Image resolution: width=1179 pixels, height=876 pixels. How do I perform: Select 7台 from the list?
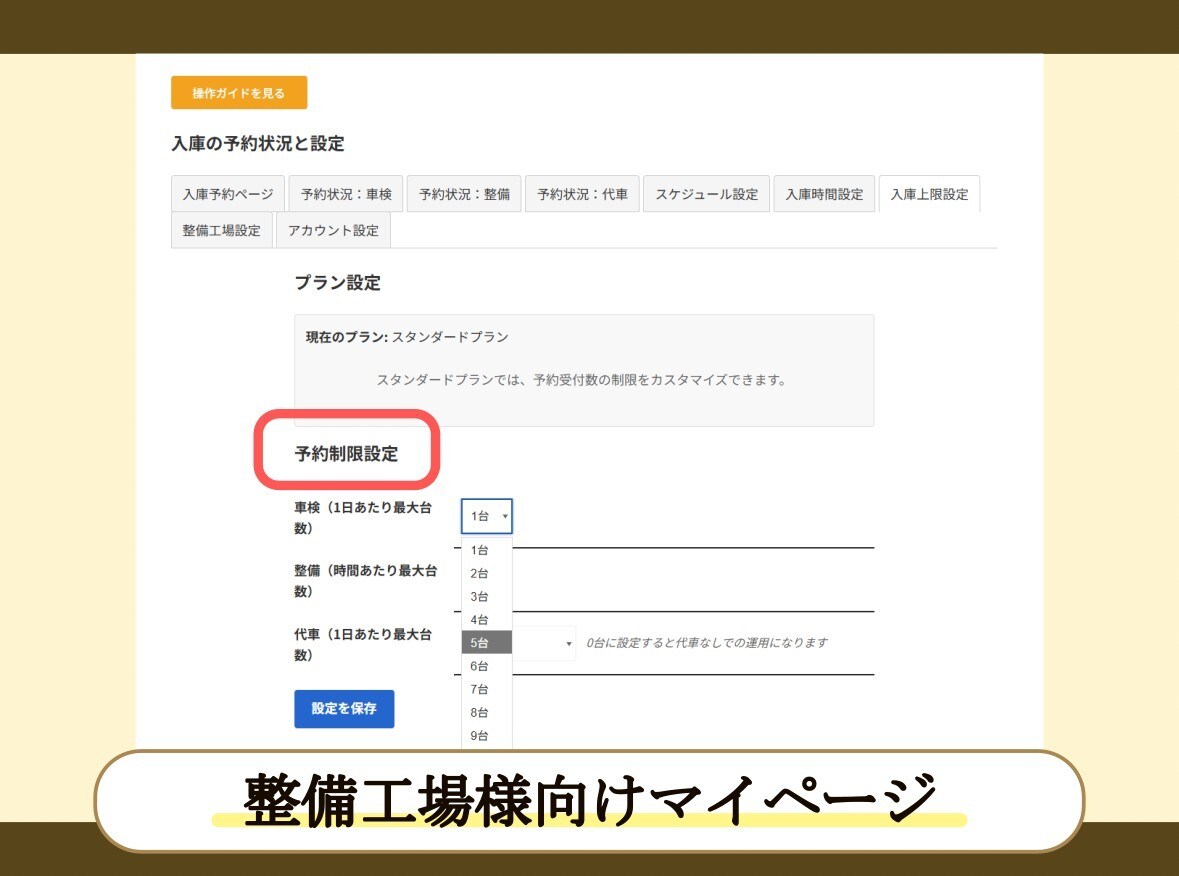click(x=486, y=689)
